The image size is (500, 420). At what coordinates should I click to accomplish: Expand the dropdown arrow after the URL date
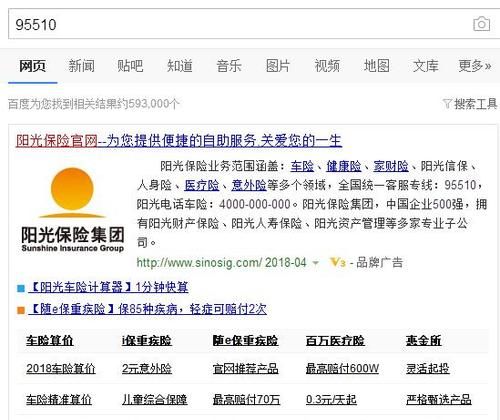(x=315, y=263)
